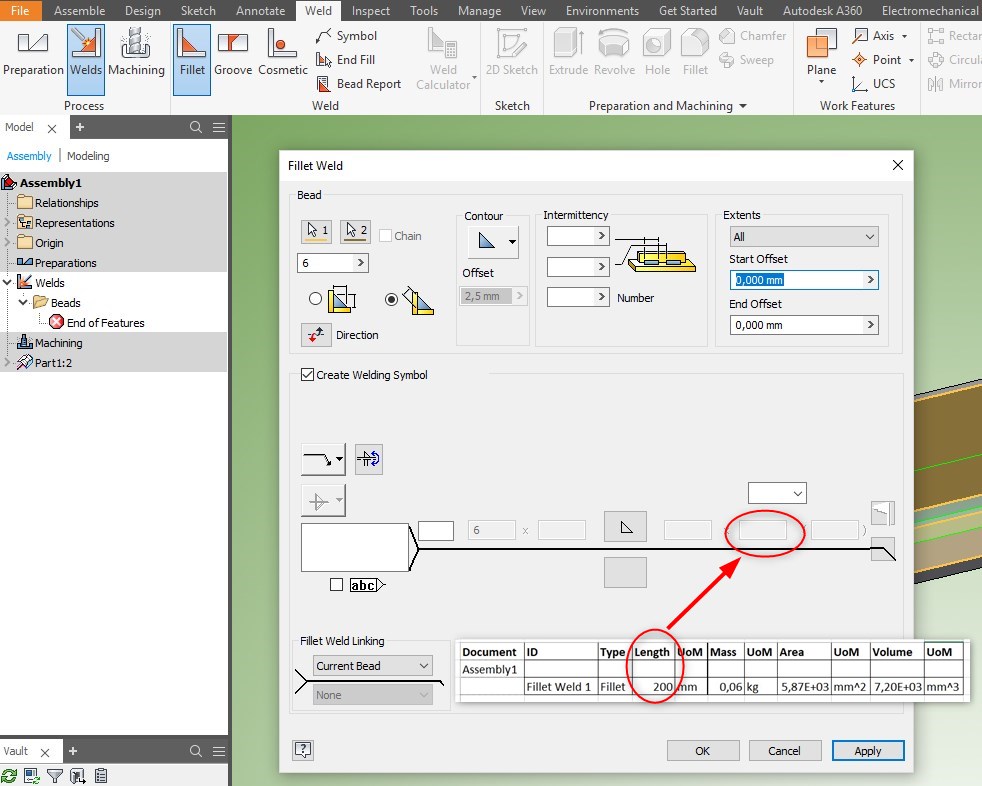Switch to the Modeling browser tab
Viewport: 982px width, 786px height.
pos(88,156)
